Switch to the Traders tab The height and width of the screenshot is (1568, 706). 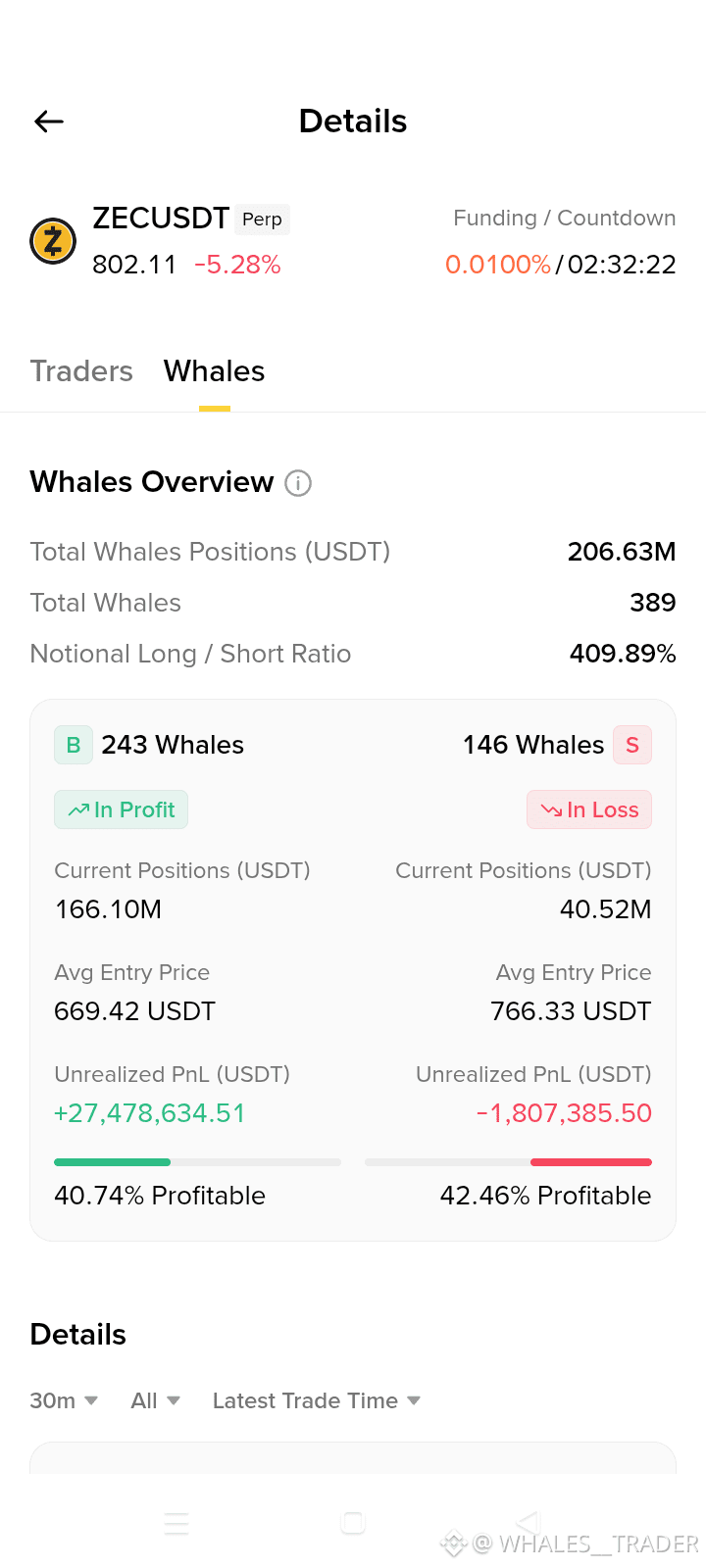coord(81,371)
